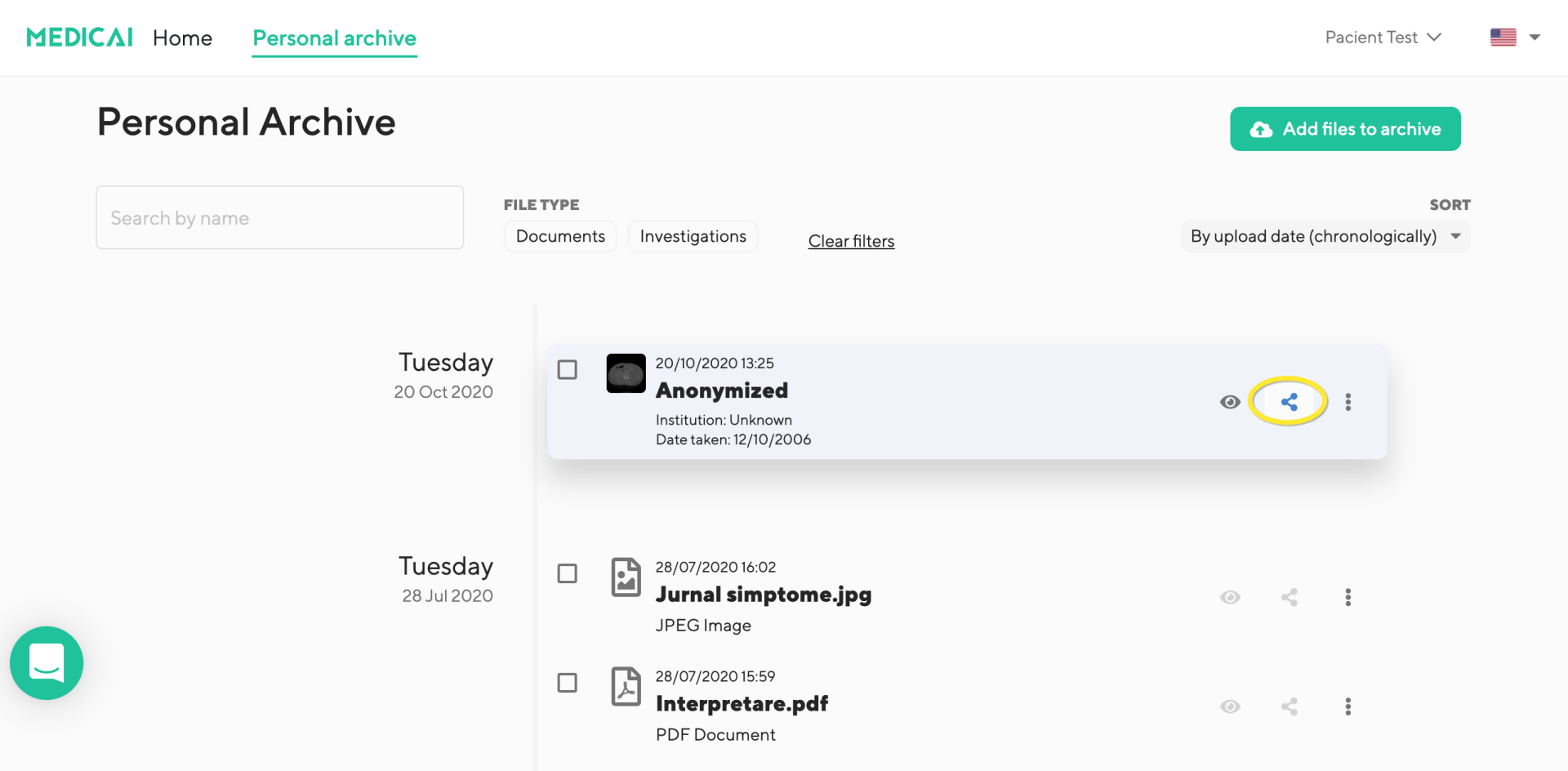Share the Anonymized investigation
The height and width of the screenshot is (771, 1568).
[x=1289, y=402]
